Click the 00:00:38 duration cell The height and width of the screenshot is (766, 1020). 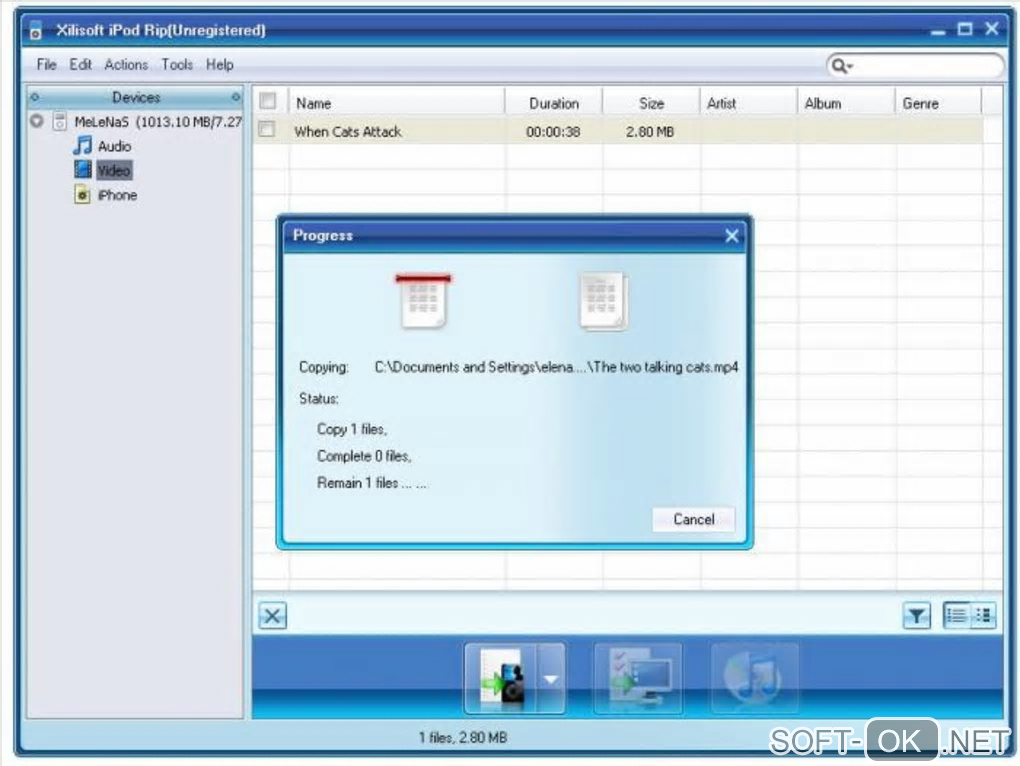point(553,131)
